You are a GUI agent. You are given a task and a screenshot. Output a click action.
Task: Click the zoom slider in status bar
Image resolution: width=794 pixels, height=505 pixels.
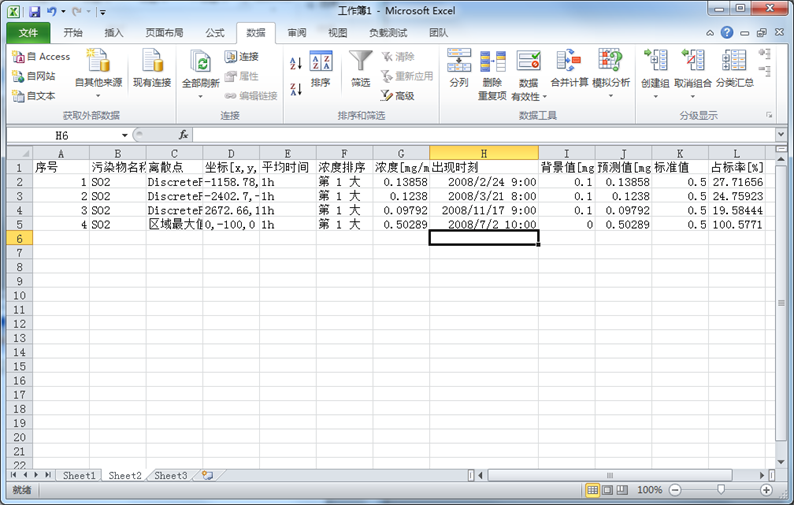click(720, 490)
